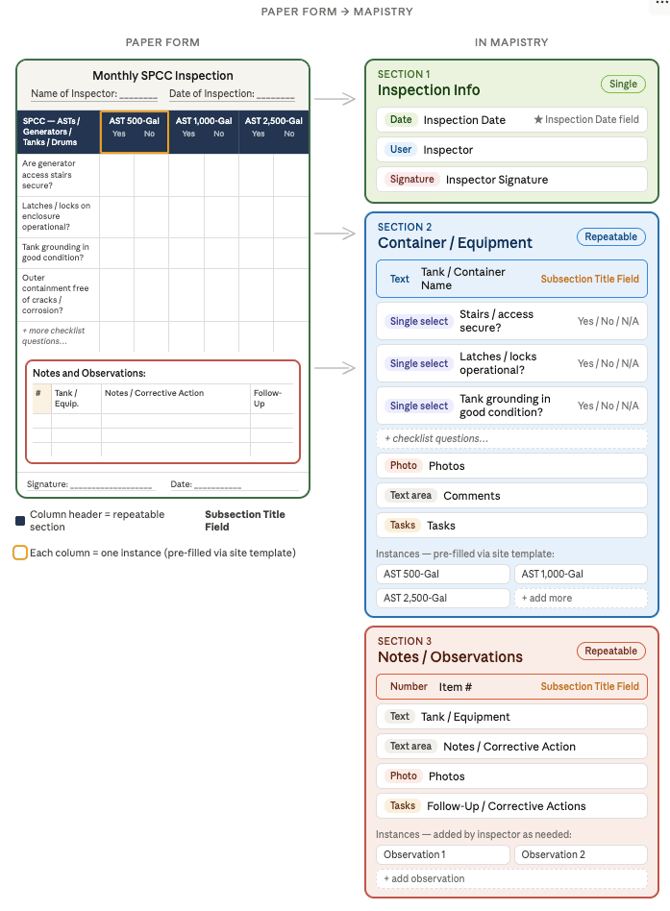Select the AST 2,500-Gal instance chip
Viewport: 670px width, 911px height.
pos(443,598)
